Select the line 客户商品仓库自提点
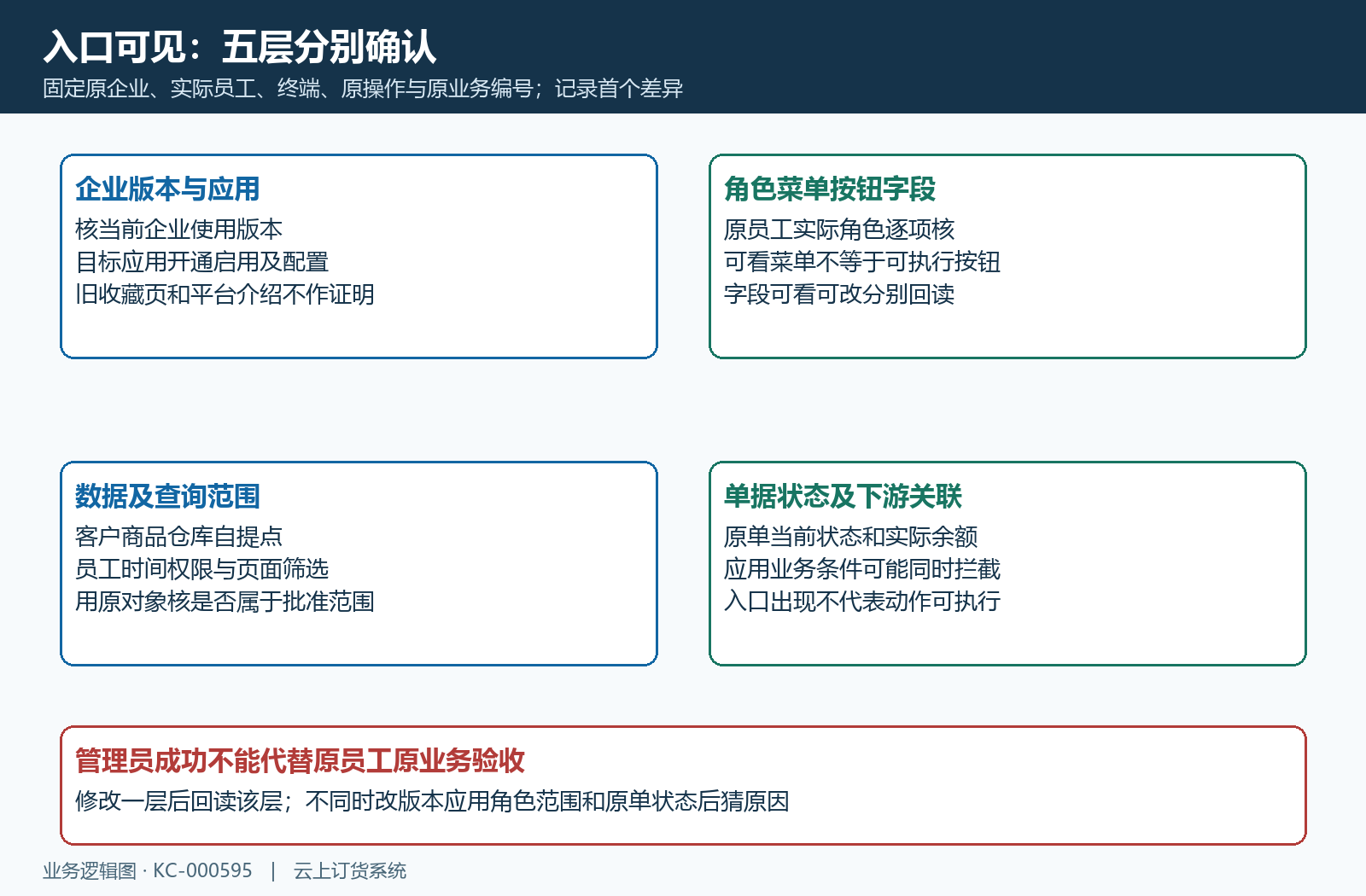The height and width of the screenshot is (896, 1366). [x=178, y=536]
